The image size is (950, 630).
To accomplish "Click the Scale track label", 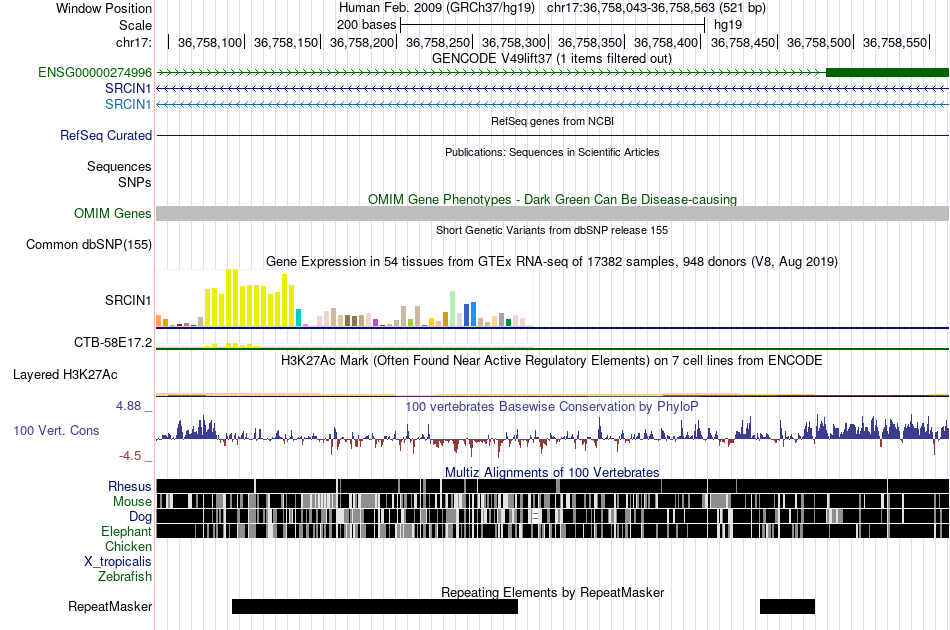I will [x=135, y=25].
